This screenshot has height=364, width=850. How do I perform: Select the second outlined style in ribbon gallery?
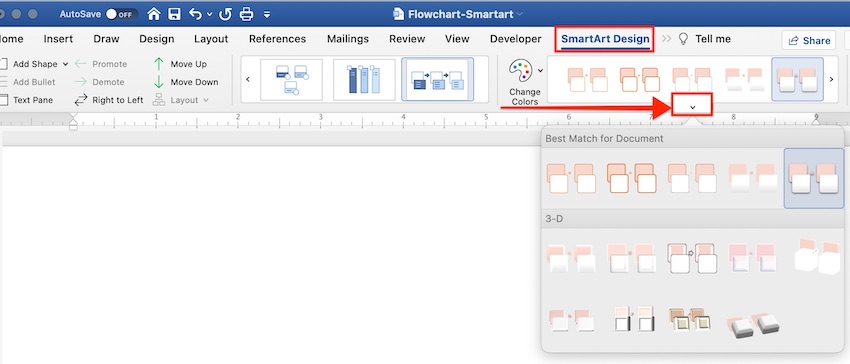pyautogui.click(x=640, y=80)
